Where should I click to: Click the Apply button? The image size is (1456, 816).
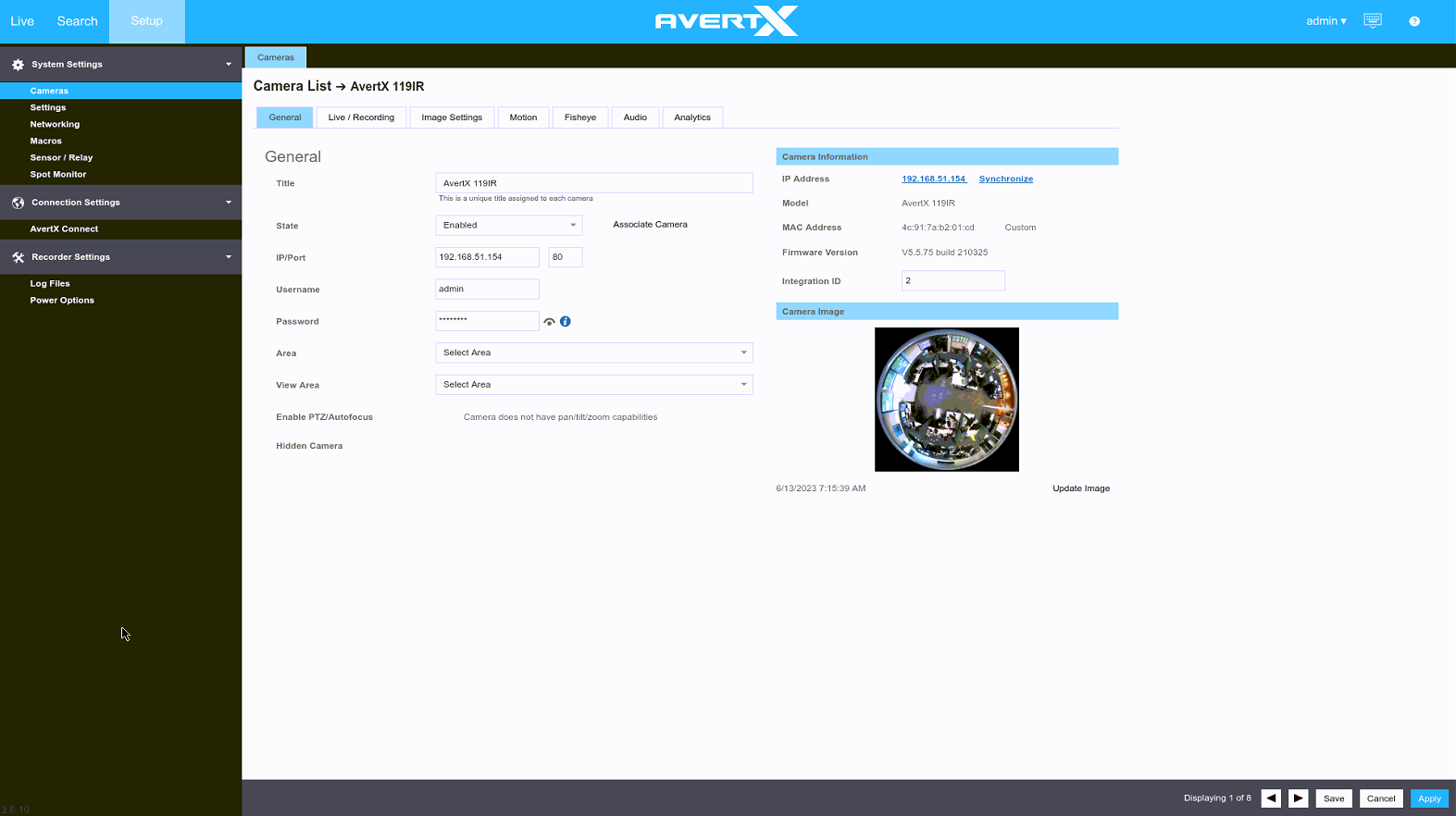(1429, 798)
